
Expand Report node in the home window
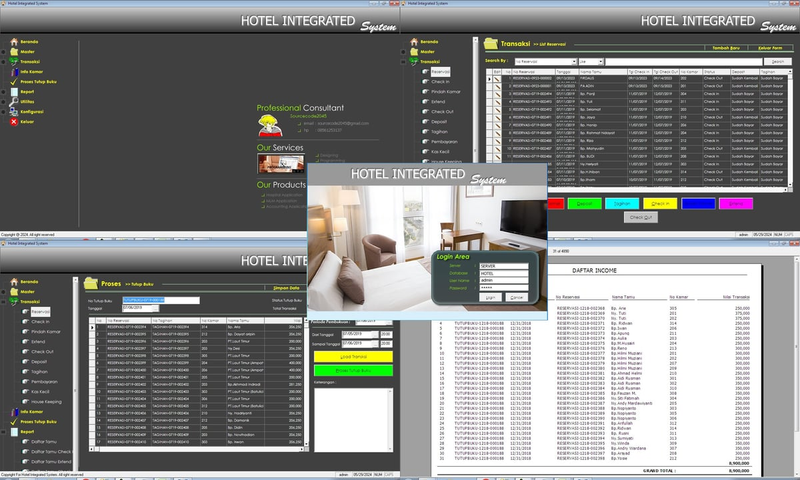pyautogui.click(x=4, y=92)
